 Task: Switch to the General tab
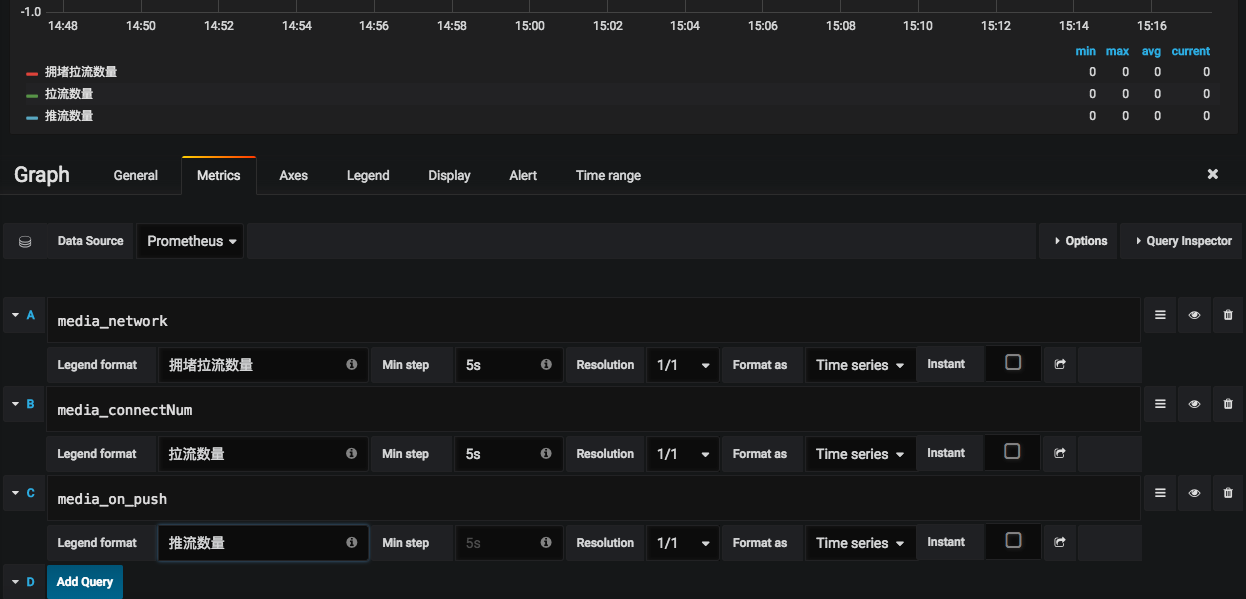coord(136,175)
